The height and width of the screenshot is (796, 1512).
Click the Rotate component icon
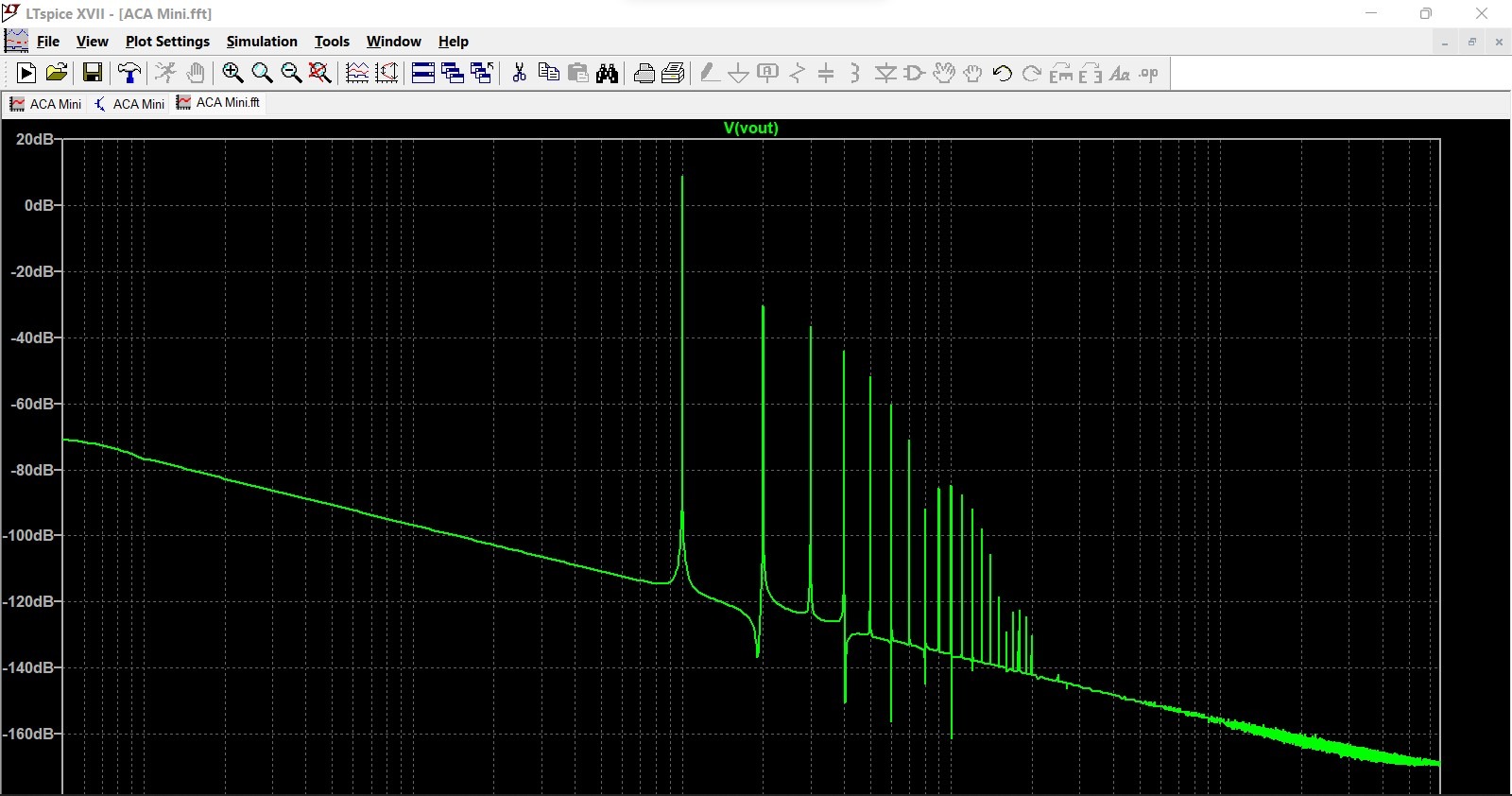click(x=1061, y=73)
